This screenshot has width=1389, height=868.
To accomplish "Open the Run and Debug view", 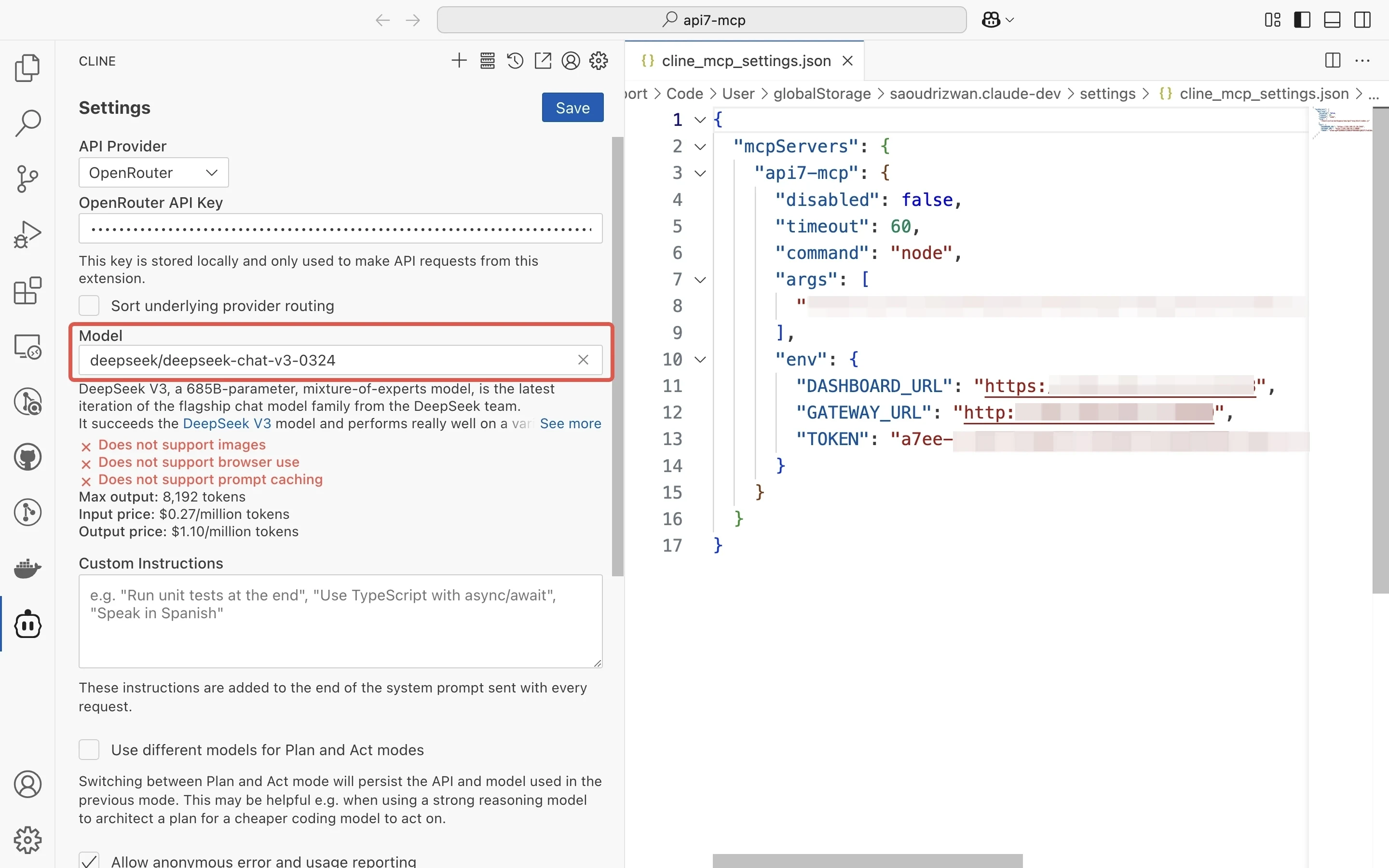I will (x=27, y=235).
